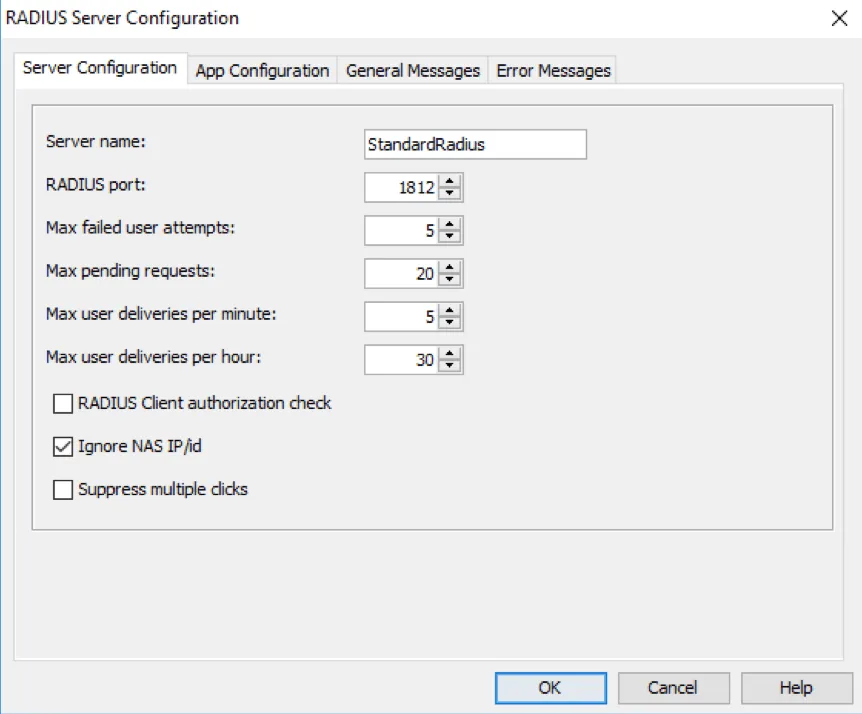The height and width of the screenshot is (714, 862).
Task: Enable RADIUS Client authorization check
Action: point(62,403)
